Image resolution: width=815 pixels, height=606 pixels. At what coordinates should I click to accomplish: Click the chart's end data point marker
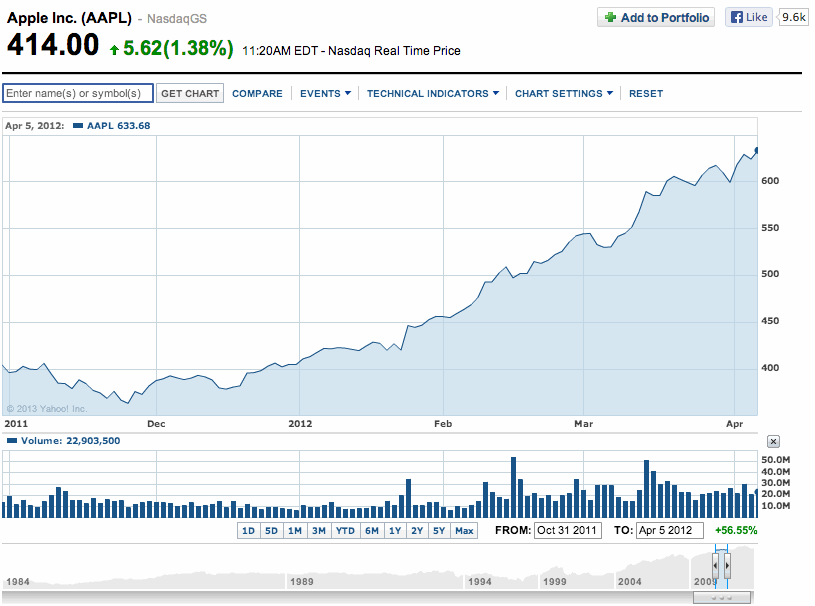(757, 150)
